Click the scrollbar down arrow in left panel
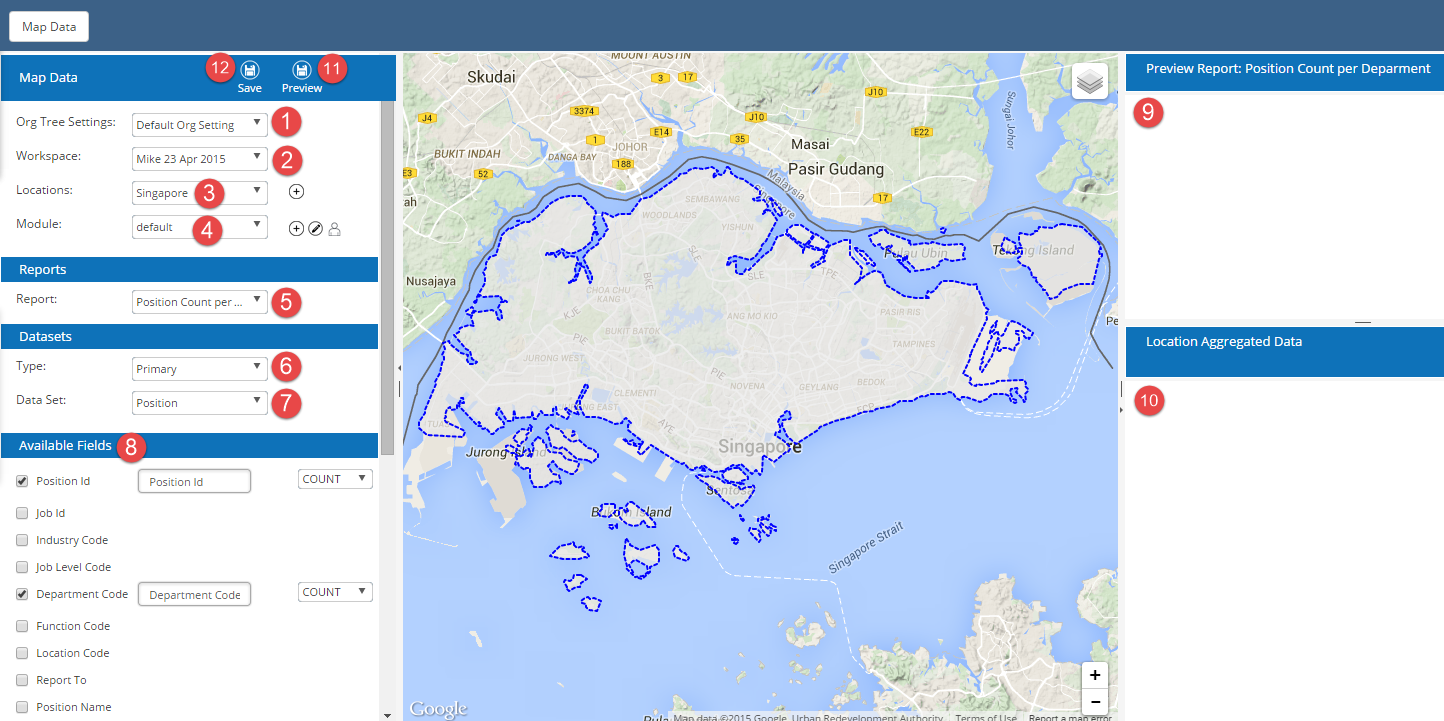Image resolution: width=1444 pixels, height=721 pixels. coord(388,714)
